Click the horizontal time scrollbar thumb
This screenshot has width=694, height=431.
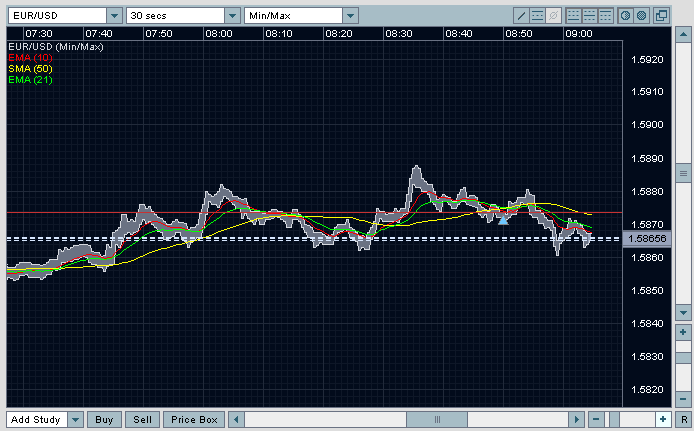437,419
